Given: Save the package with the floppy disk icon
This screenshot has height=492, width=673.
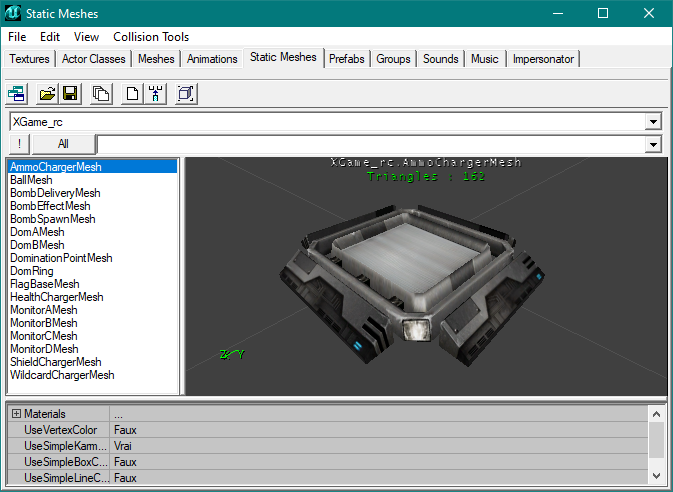Looking at the screenshot, I should click(70, 93).
